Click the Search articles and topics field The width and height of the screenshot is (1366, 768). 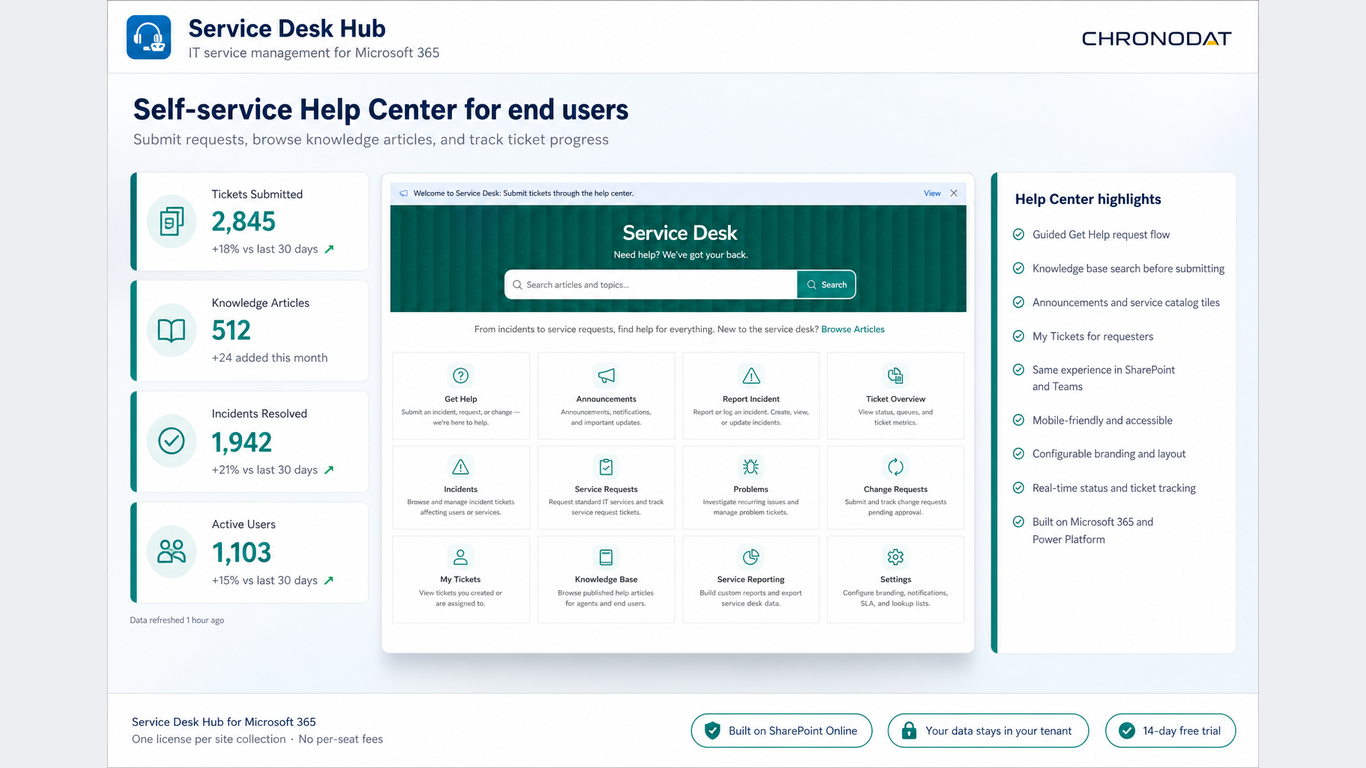click(651, 285)
